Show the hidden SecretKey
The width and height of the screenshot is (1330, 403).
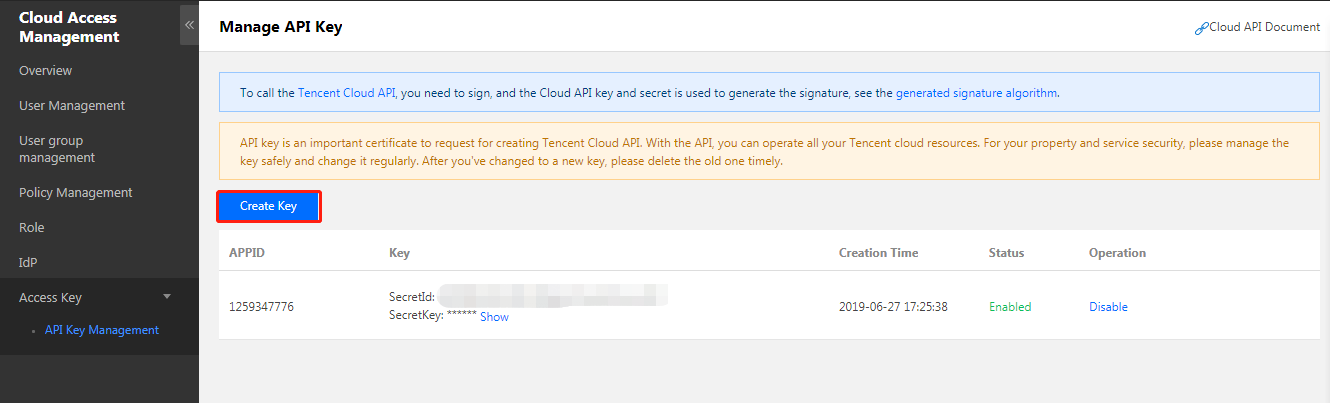[x=494, y=317]
